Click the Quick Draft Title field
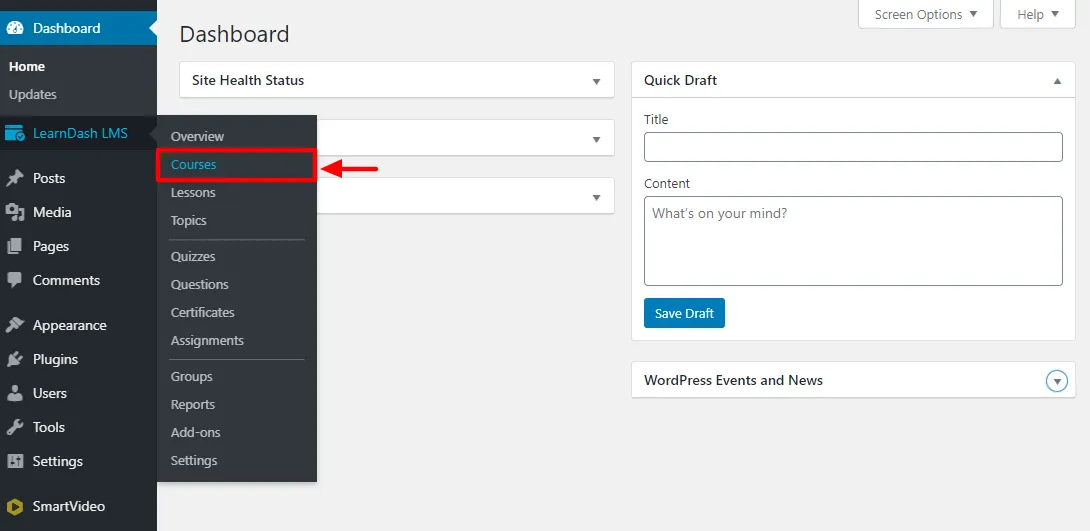 [x=853, y=147]
